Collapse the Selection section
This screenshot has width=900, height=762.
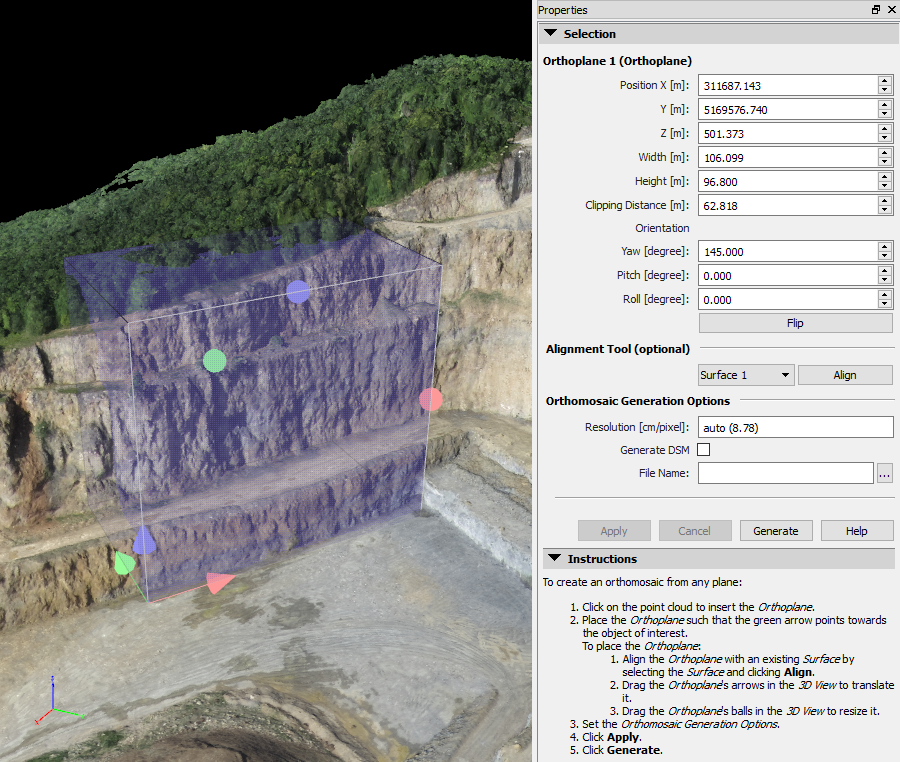(550, 32)
